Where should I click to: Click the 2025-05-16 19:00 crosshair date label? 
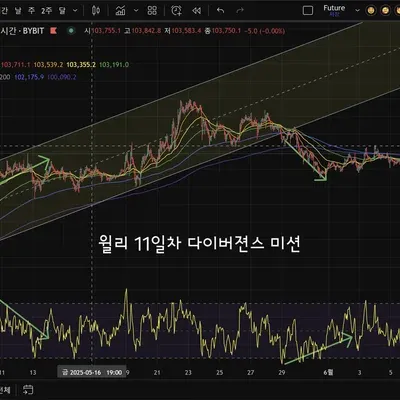(92, 372)
